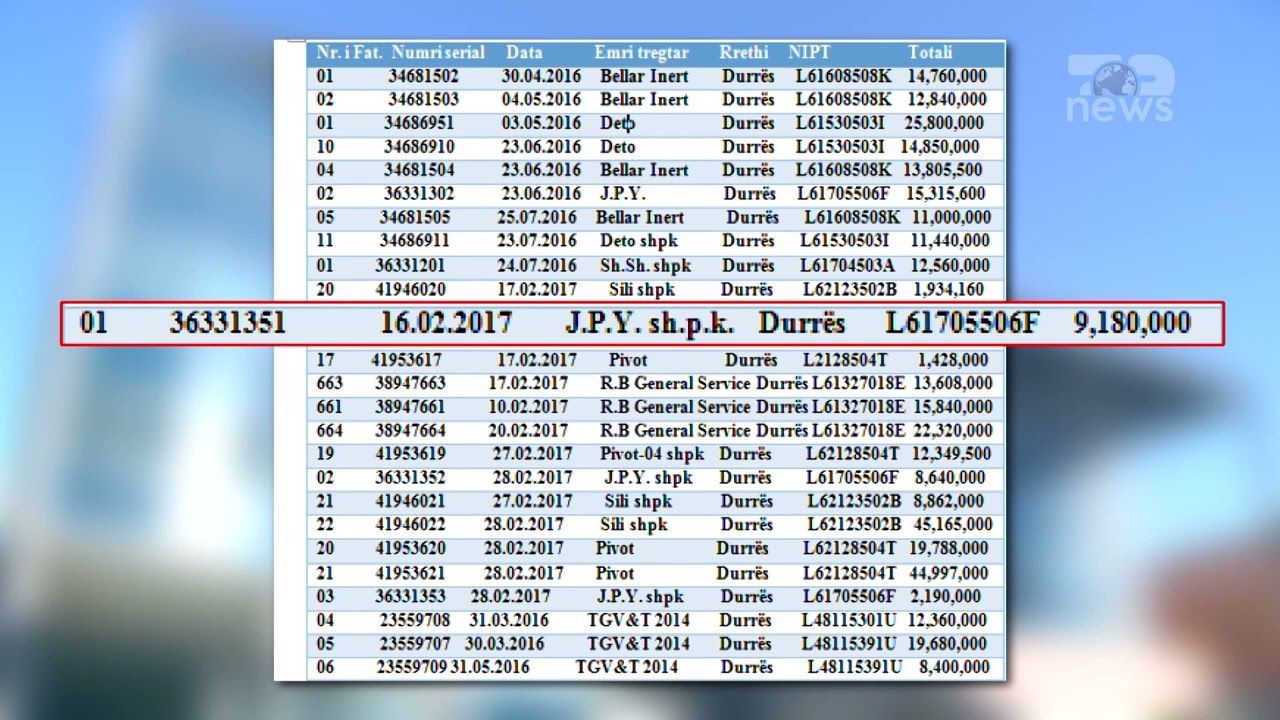Click trader name 'Pivot-04 shpk'

[x=652, y=454]
